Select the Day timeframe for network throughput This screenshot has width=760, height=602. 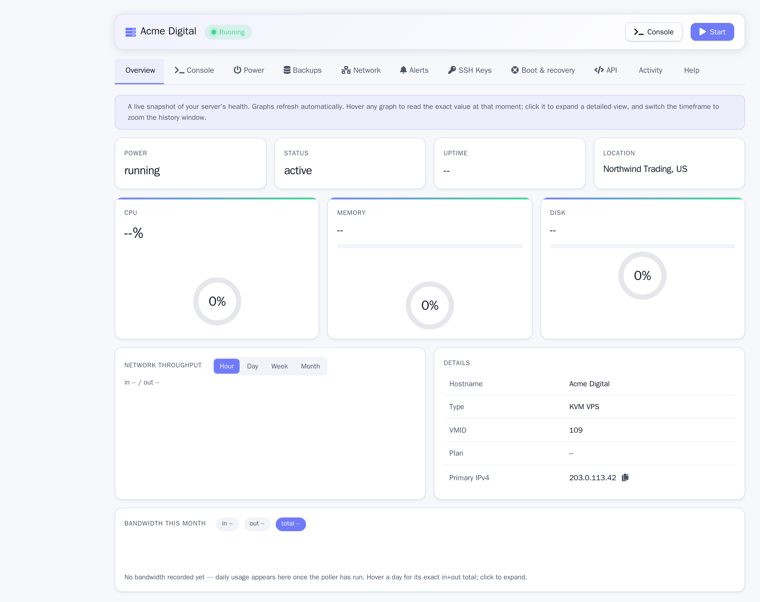(x=253, y=366)
